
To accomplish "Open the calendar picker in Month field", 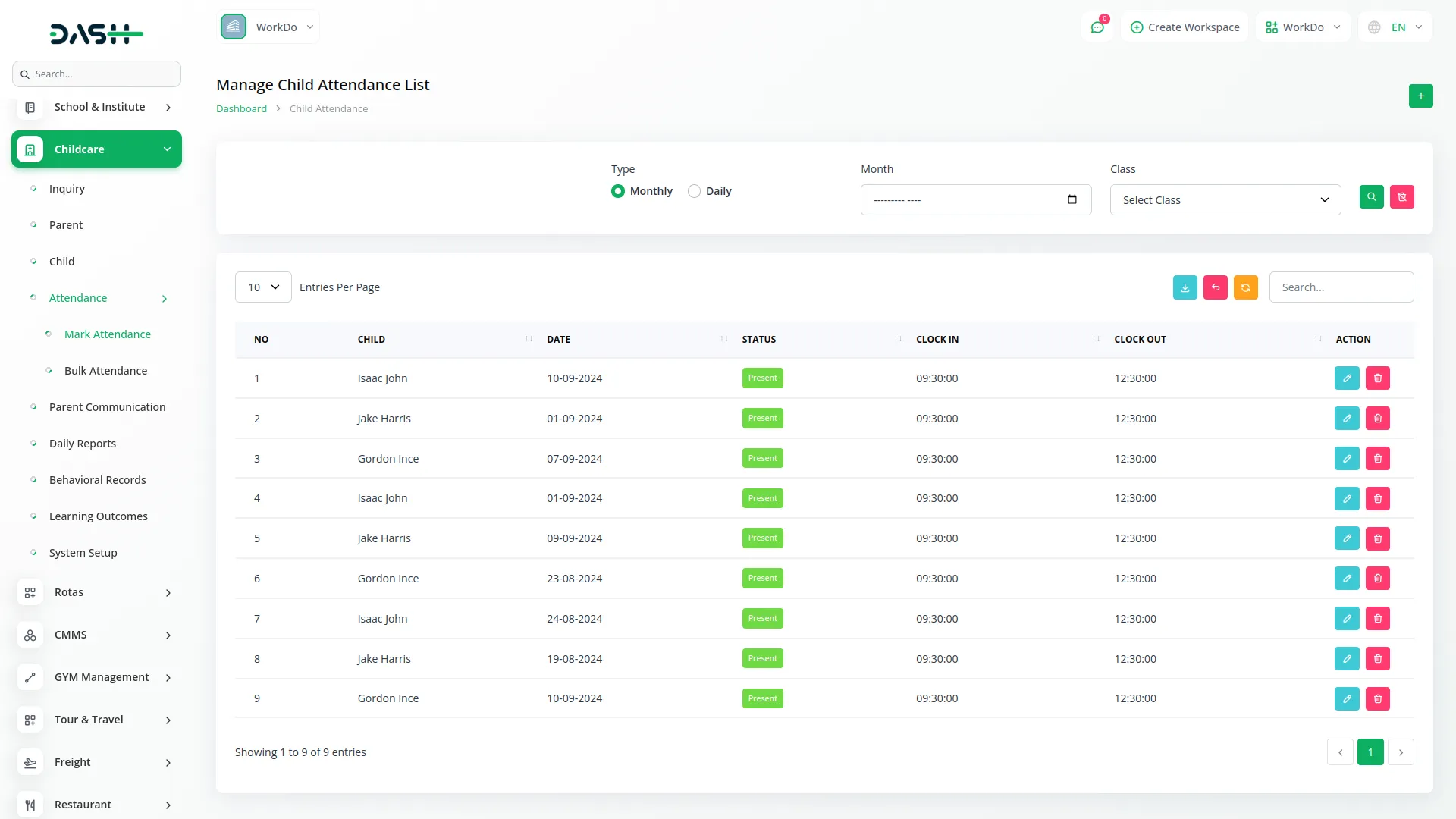I will pyautogui.click(x=1072, y=199).
